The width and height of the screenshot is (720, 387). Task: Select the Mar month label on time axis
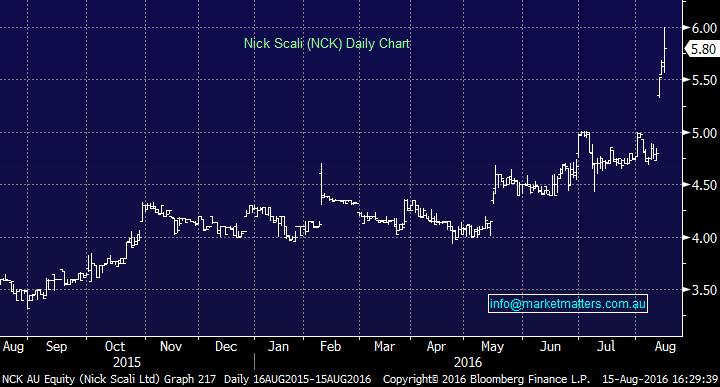point(384,346)
